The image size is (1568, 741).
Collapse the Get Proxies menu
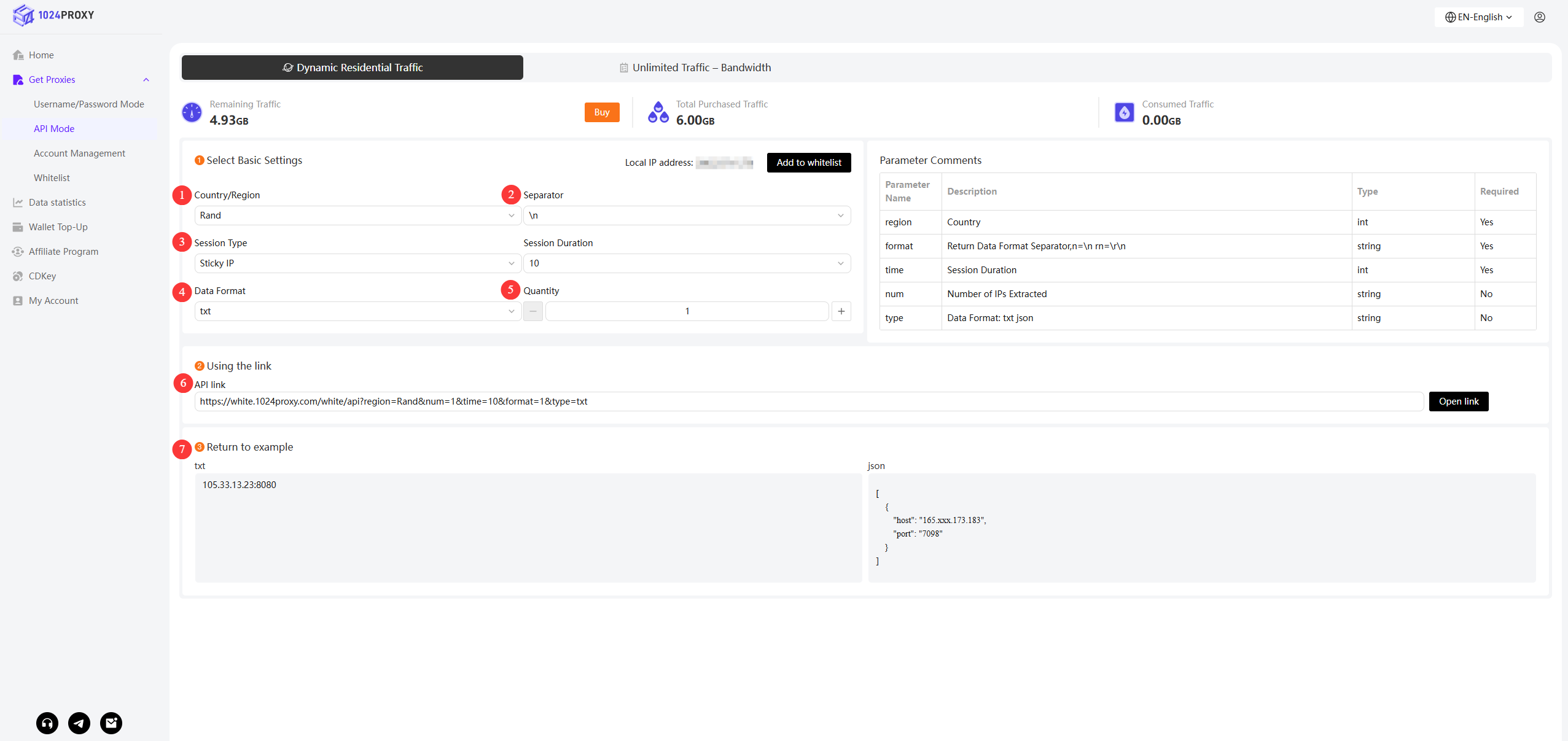[146, 80]
